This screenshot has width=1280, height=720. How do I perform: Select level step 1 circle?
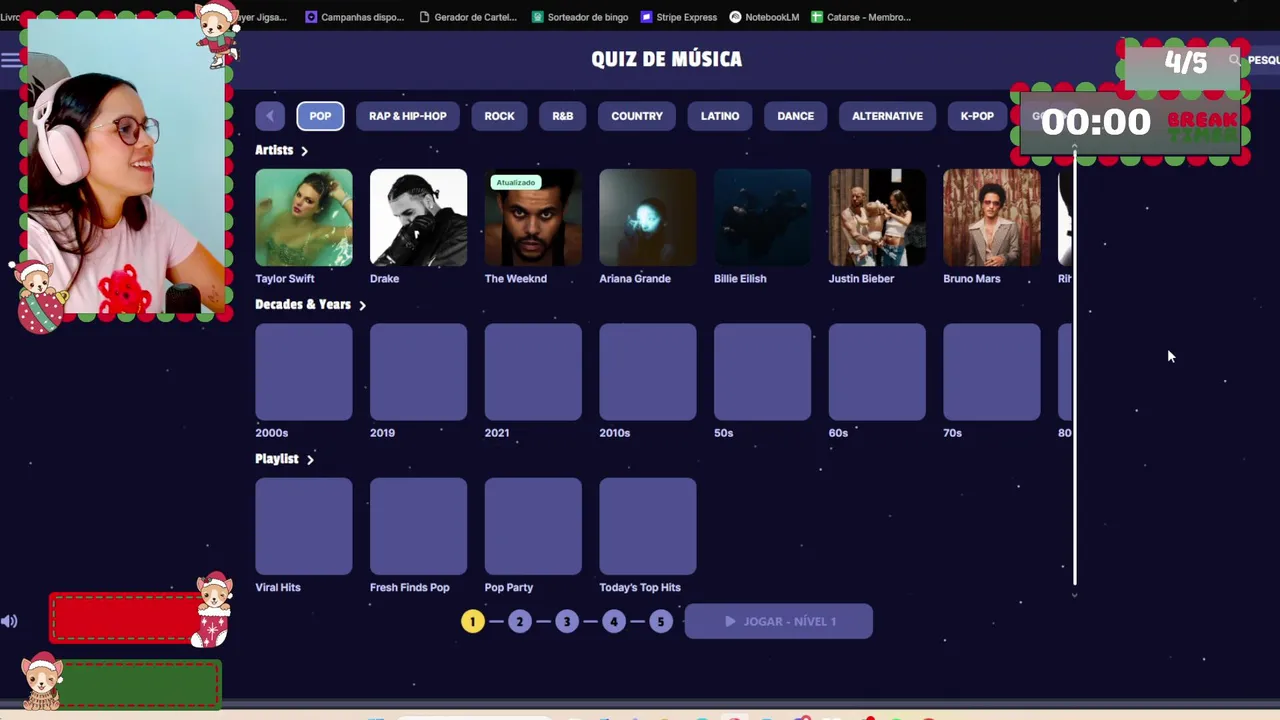pos(472,621)
